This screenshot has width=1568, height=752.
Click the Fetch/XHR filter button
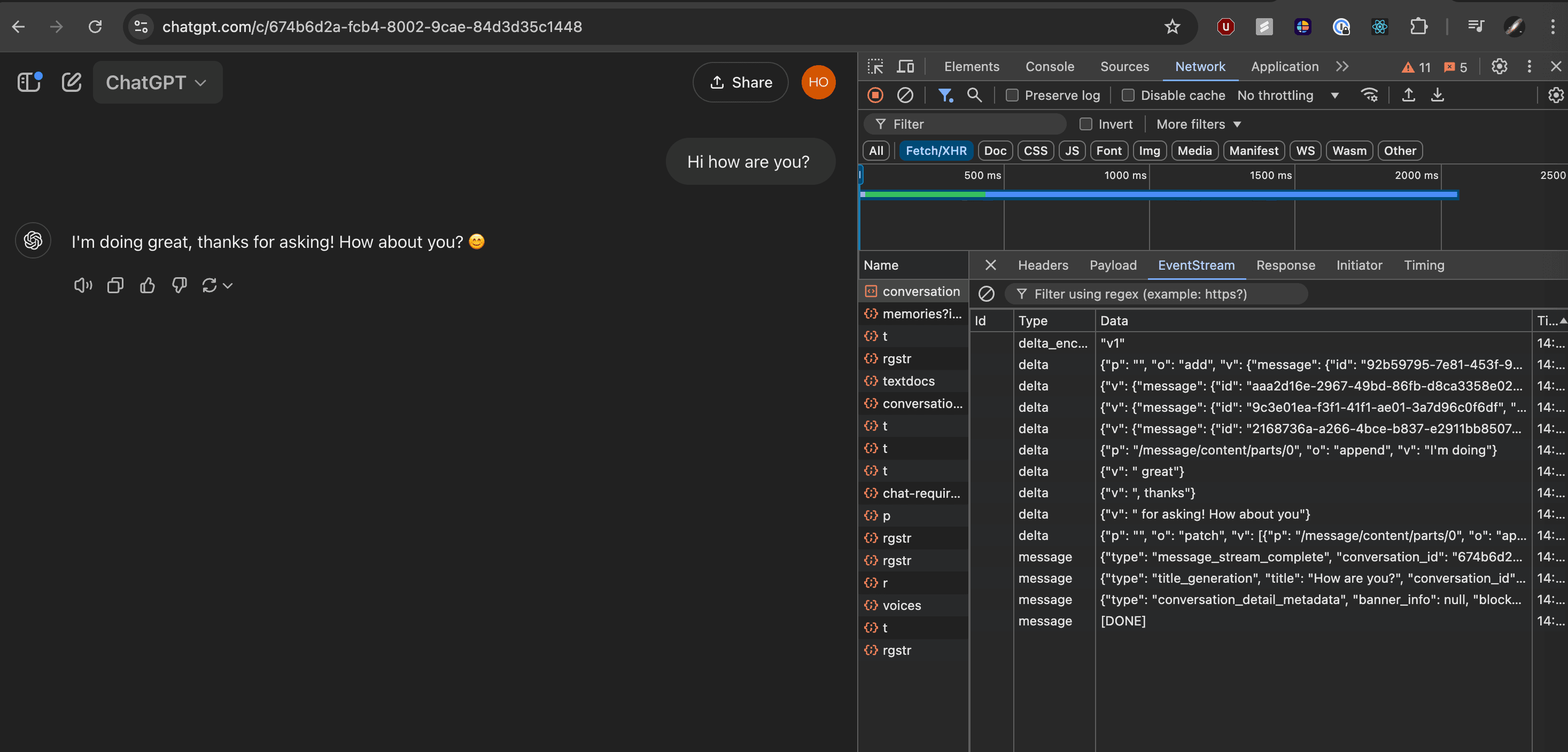click(935, 151)
